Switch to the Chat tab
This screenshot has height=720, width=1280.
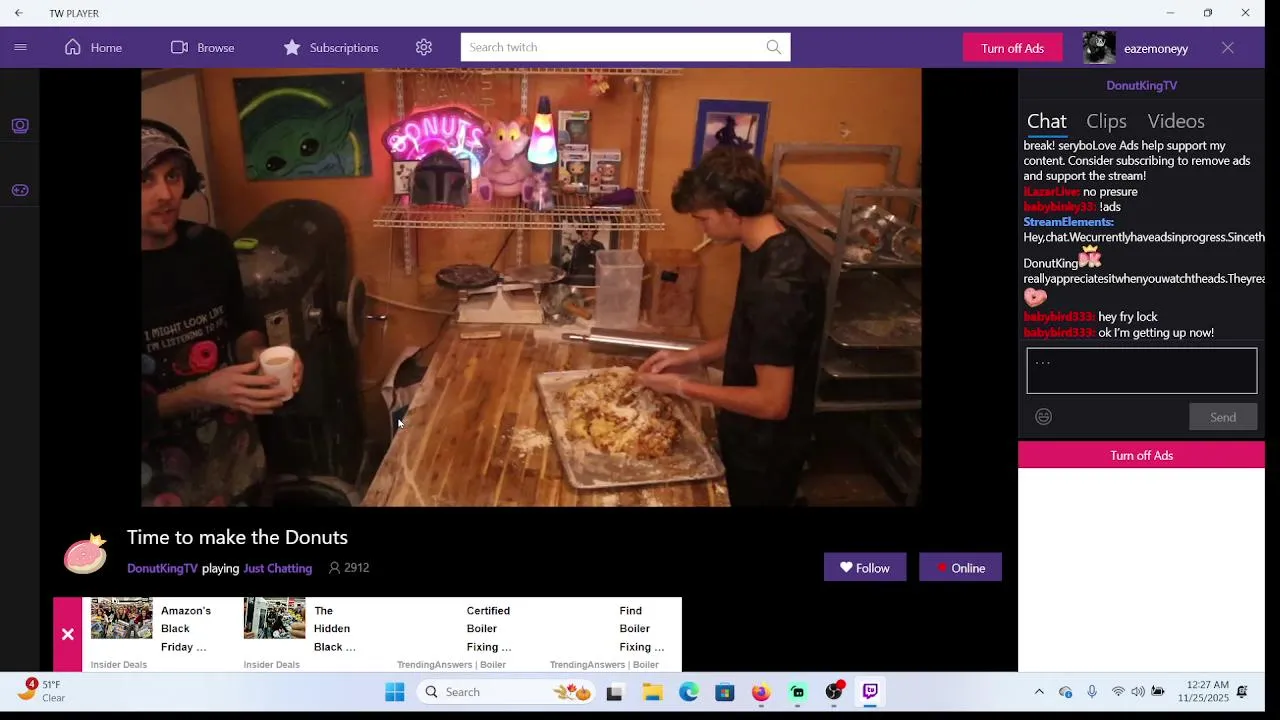pos(1047,121)
